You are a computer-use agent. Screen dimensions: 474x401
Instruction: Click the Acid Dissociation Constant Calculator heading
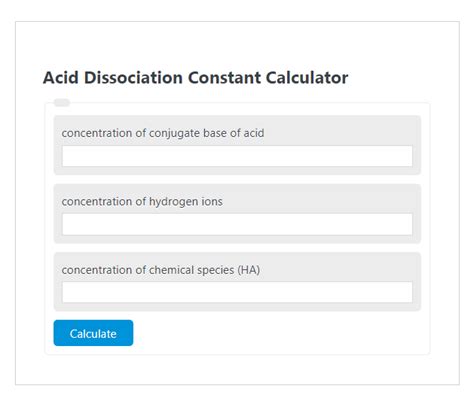coord(196,78)
